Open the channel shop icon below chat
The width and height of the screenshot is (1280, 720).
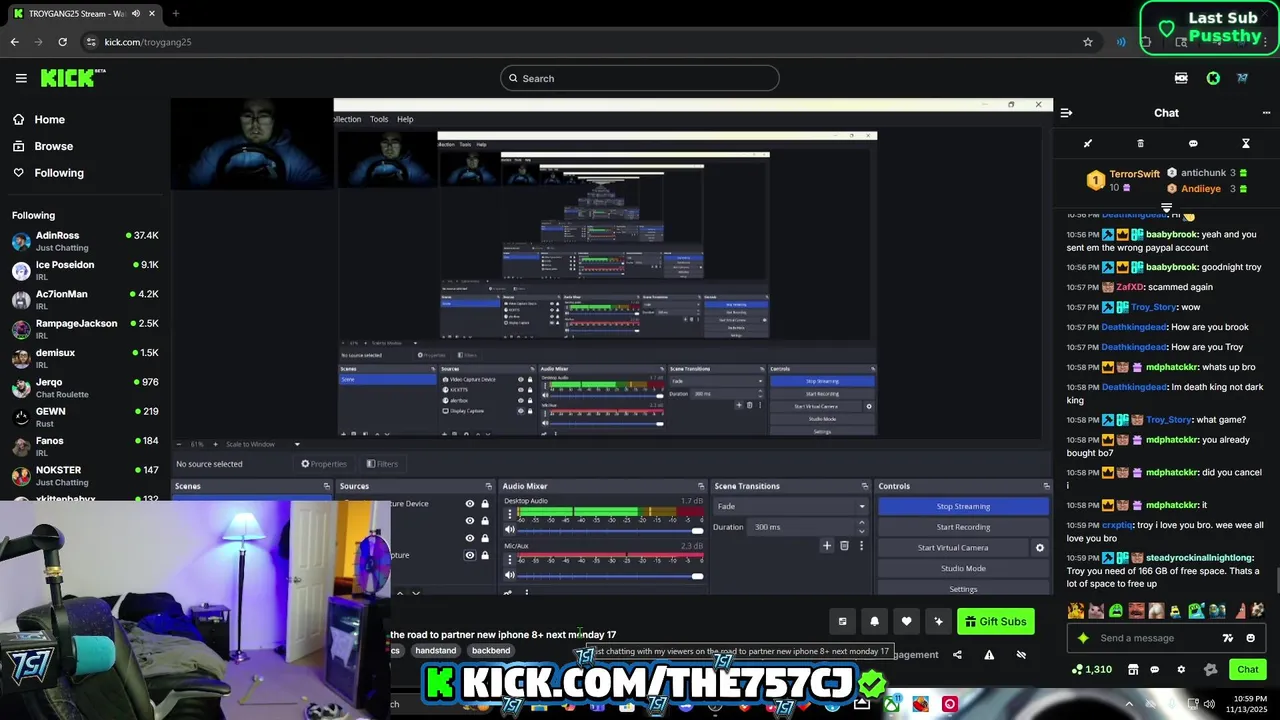(x=1133, y=669)
